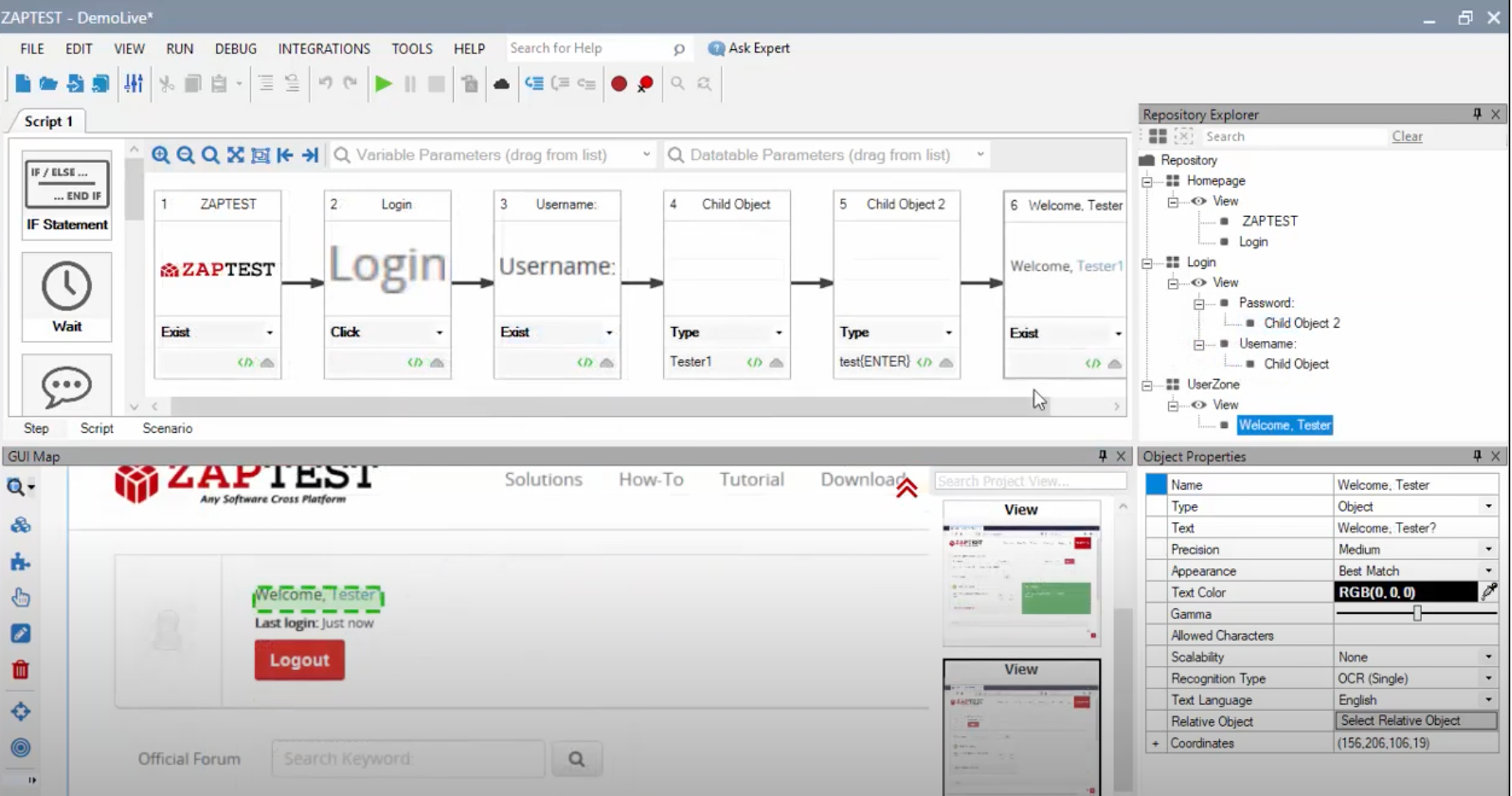
Task: Open the Login step action dropdown
Action: (439, 332)
